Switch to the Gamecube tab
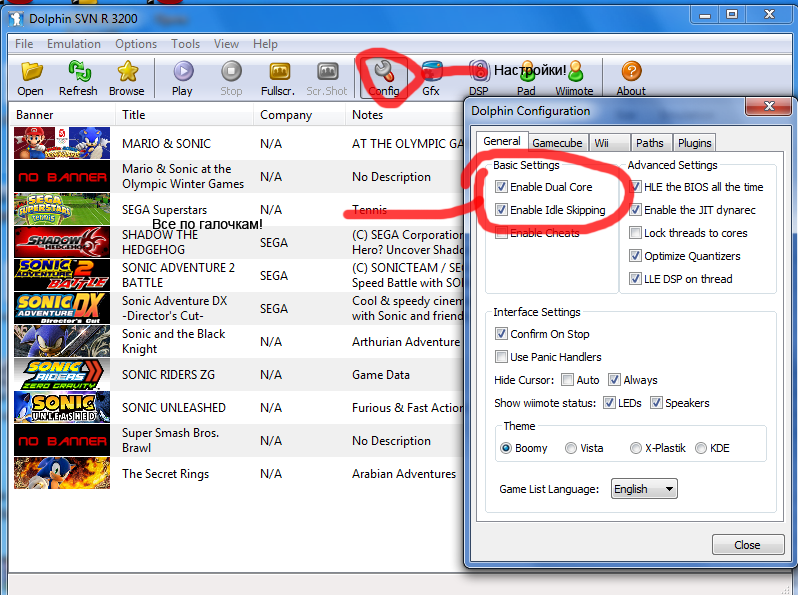Viewport: 798px width, 595px height. [558, 143]
